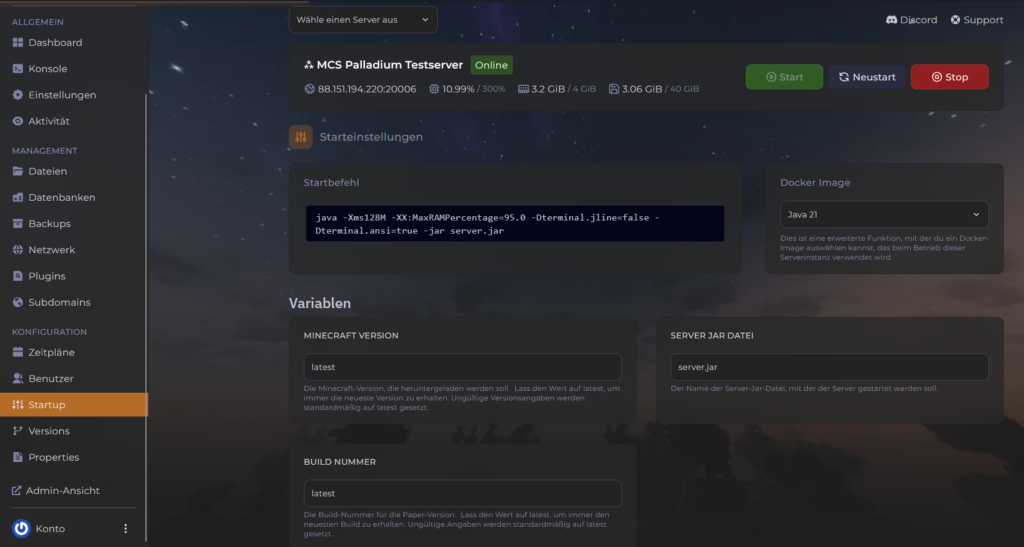1024x547 pixels.
Task: Open the Backups menu item
Action: pyautogui.click(x=49, y=224)
